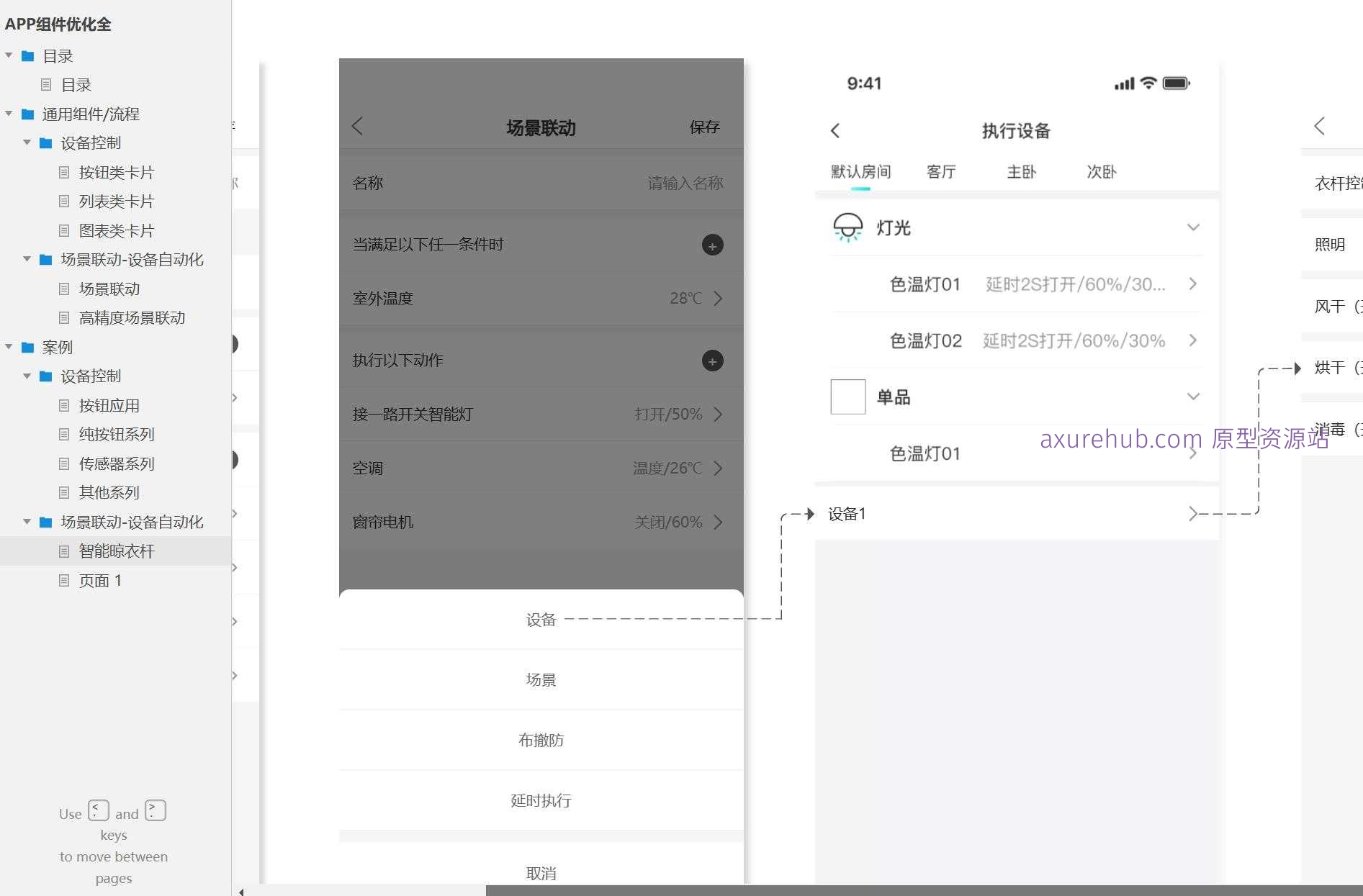Click the back arrow on 执行设备 screen
This screenshot has height=896, width=1363.
coord(835,130)
